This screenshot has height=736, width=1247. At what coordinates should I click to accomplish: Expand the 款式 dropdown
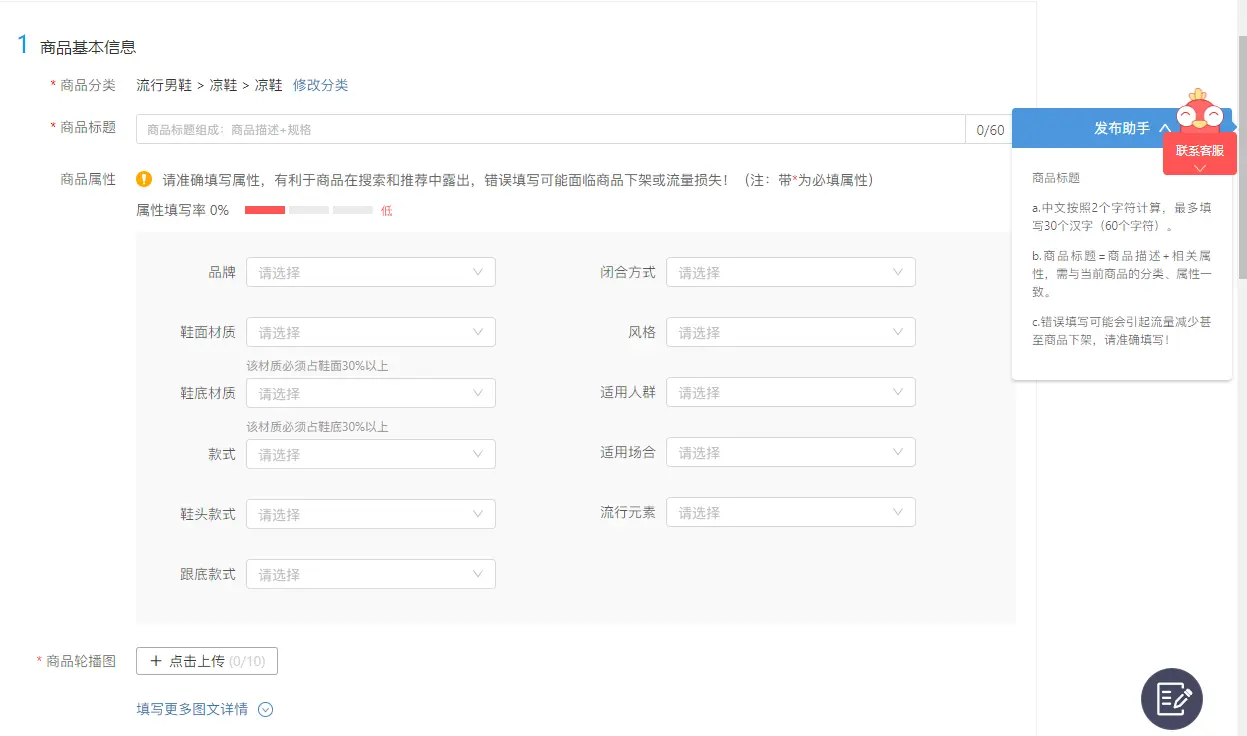coord(370,455)
